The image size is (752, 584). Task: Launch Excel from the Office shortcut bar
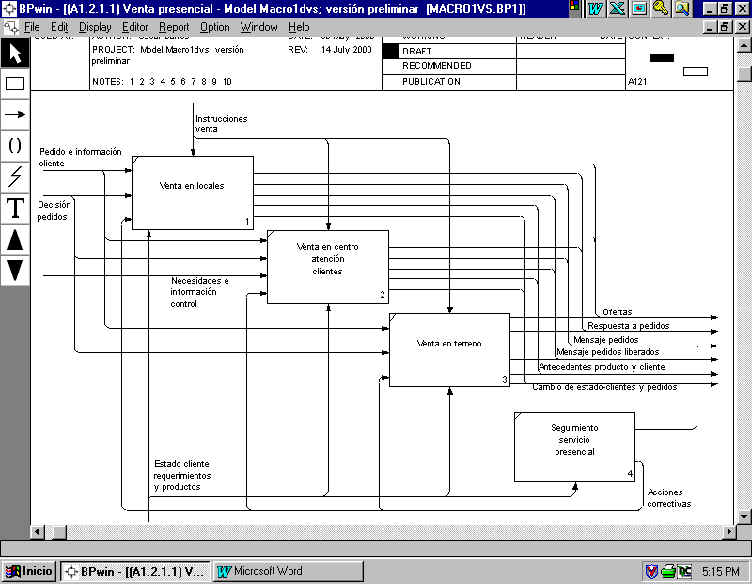click(617, 9)
